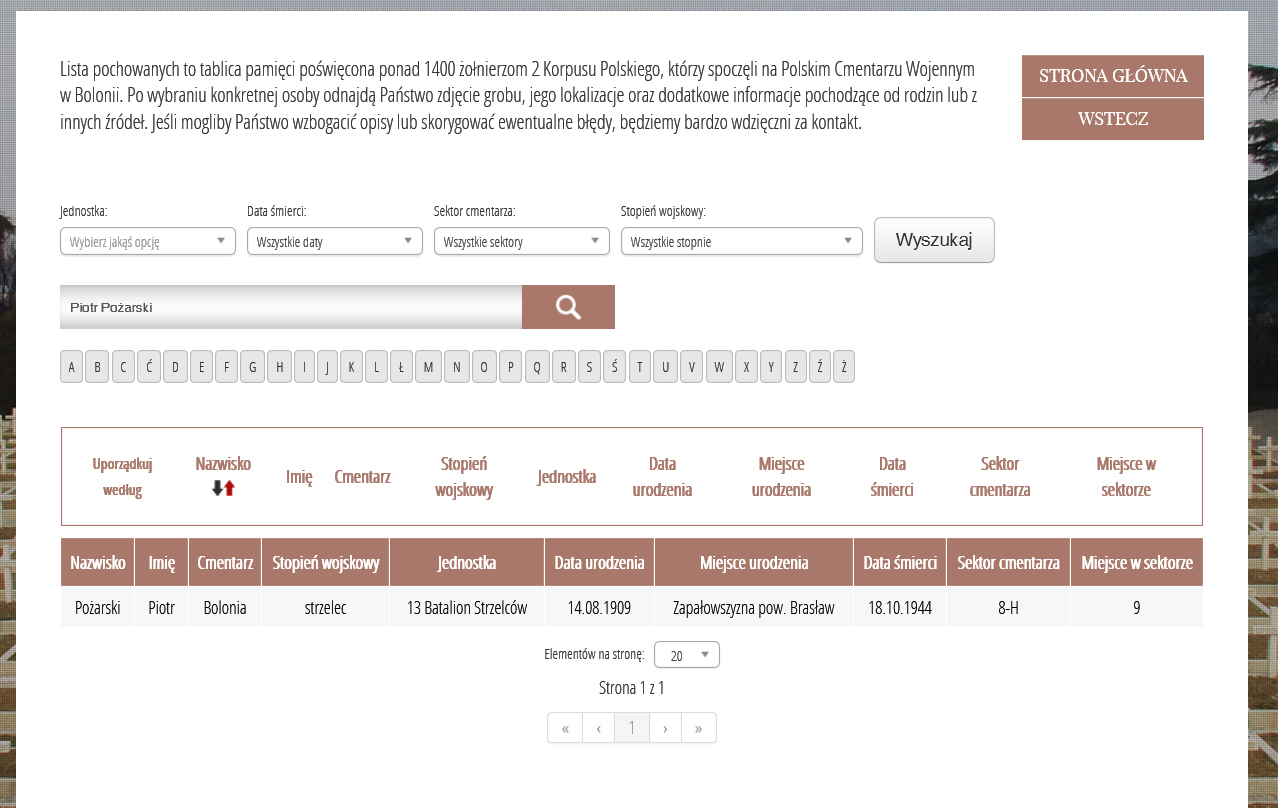The image size is (1278, 808).
Task: Open the Jednostka dropdown
Action: (148, 241)
